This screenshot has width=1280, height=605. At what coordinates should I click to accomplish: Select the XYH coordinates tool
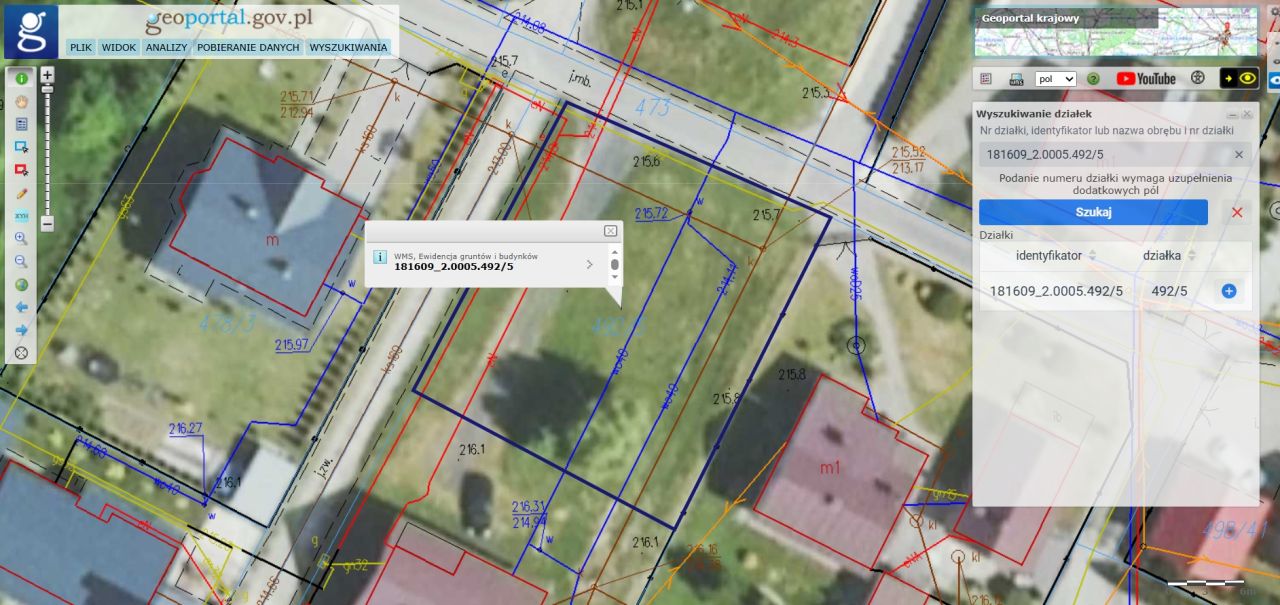click(x=21, y=216)
